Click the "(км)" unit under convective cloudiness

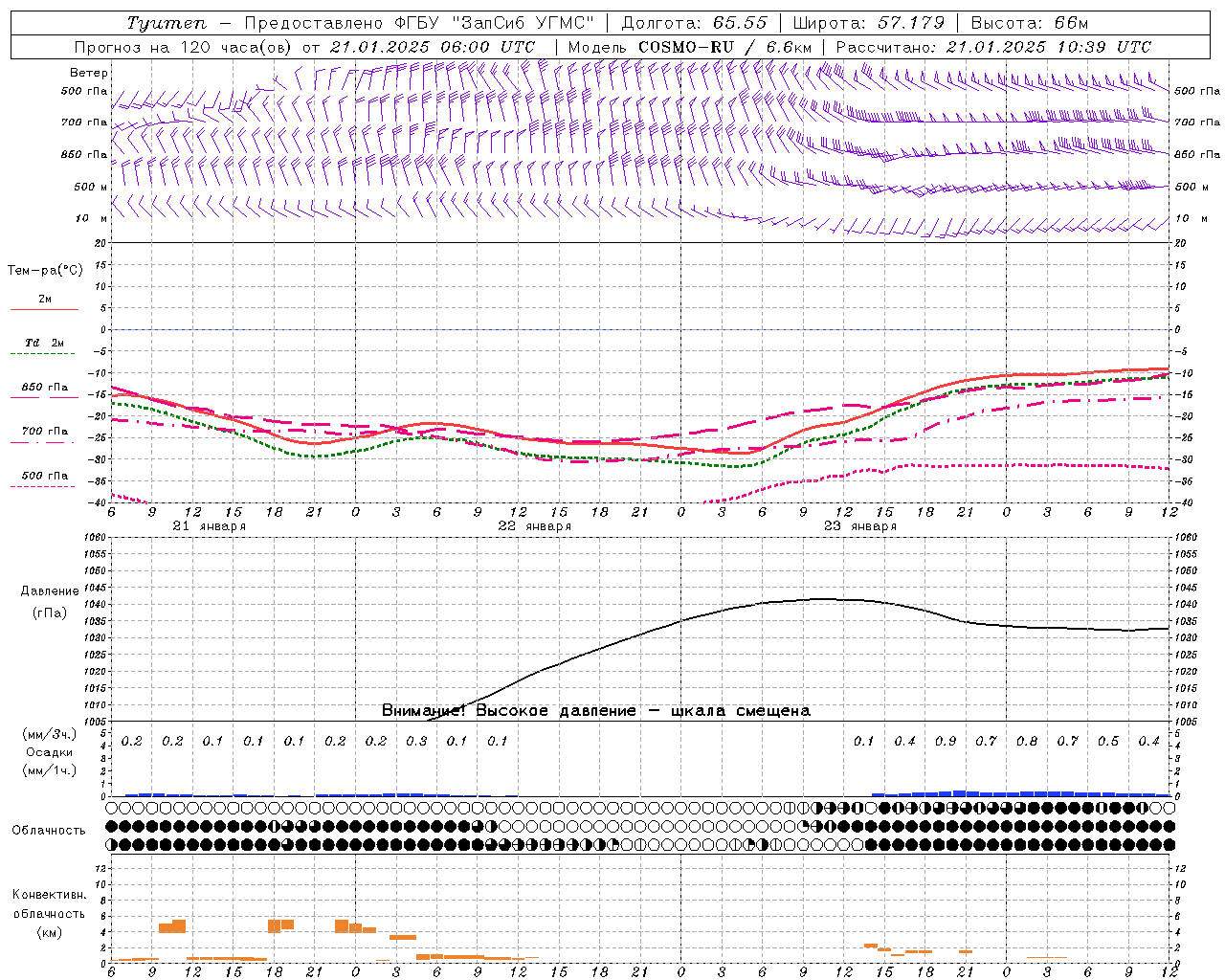click(x=49, y=932)
